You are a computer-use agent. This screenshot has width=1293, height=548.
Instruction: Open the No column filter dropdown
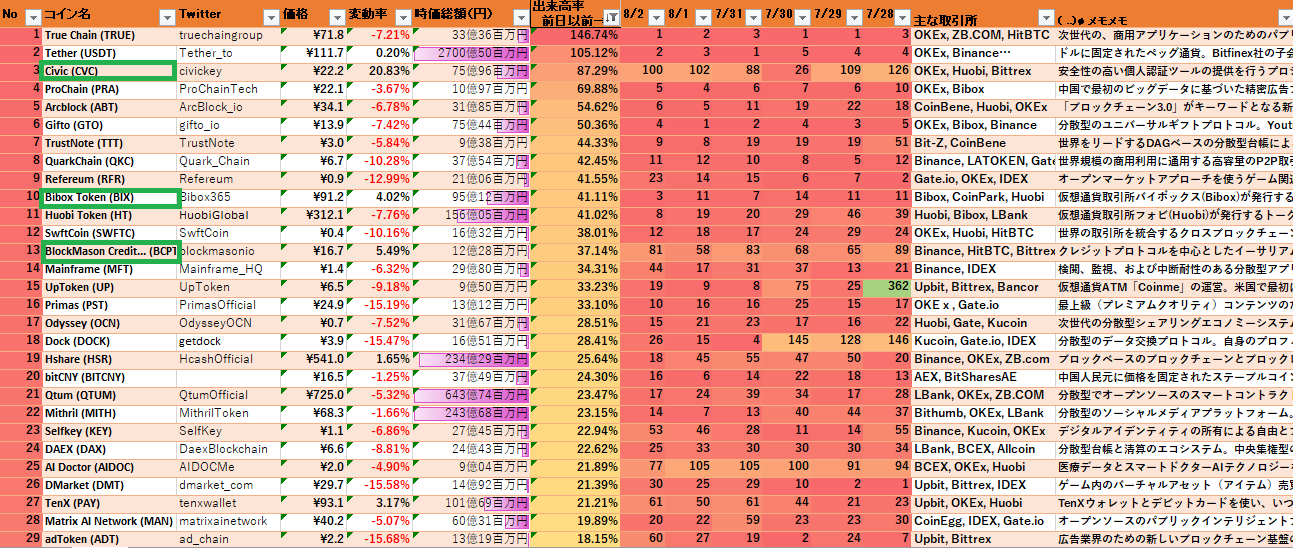coord(32,17)
